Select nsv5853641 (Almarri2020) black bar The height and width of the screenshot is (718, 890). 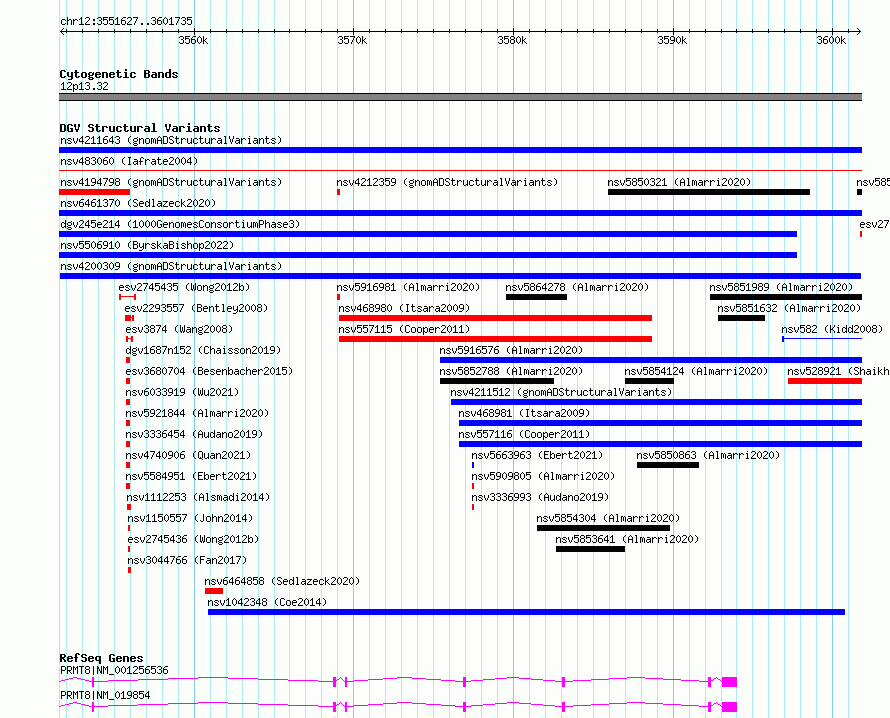point(590,549)
